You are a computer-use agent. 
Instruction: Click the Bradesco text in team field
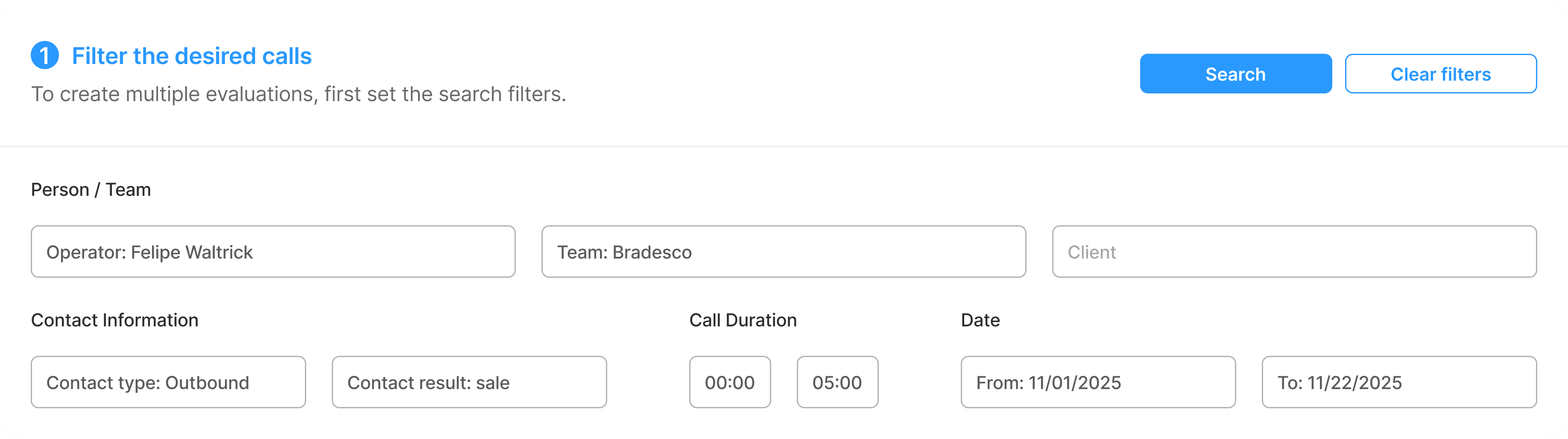652,252
